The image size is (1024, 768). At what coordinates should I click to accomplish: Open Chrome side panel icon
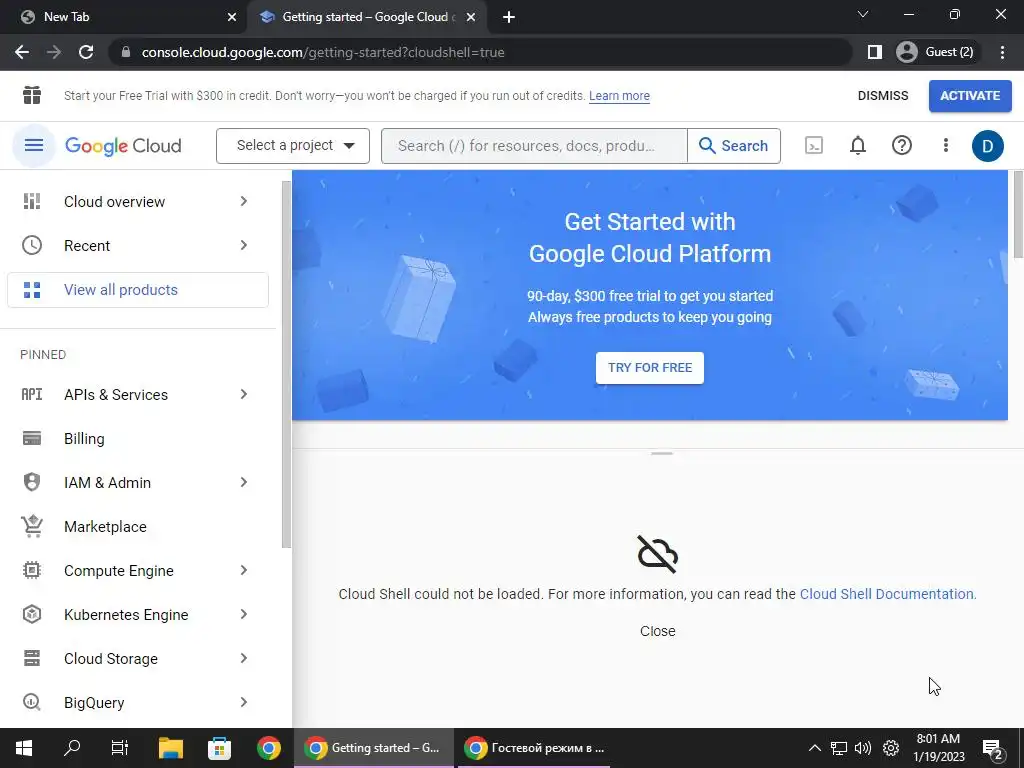pyautogui.click(x=874, y=52)
